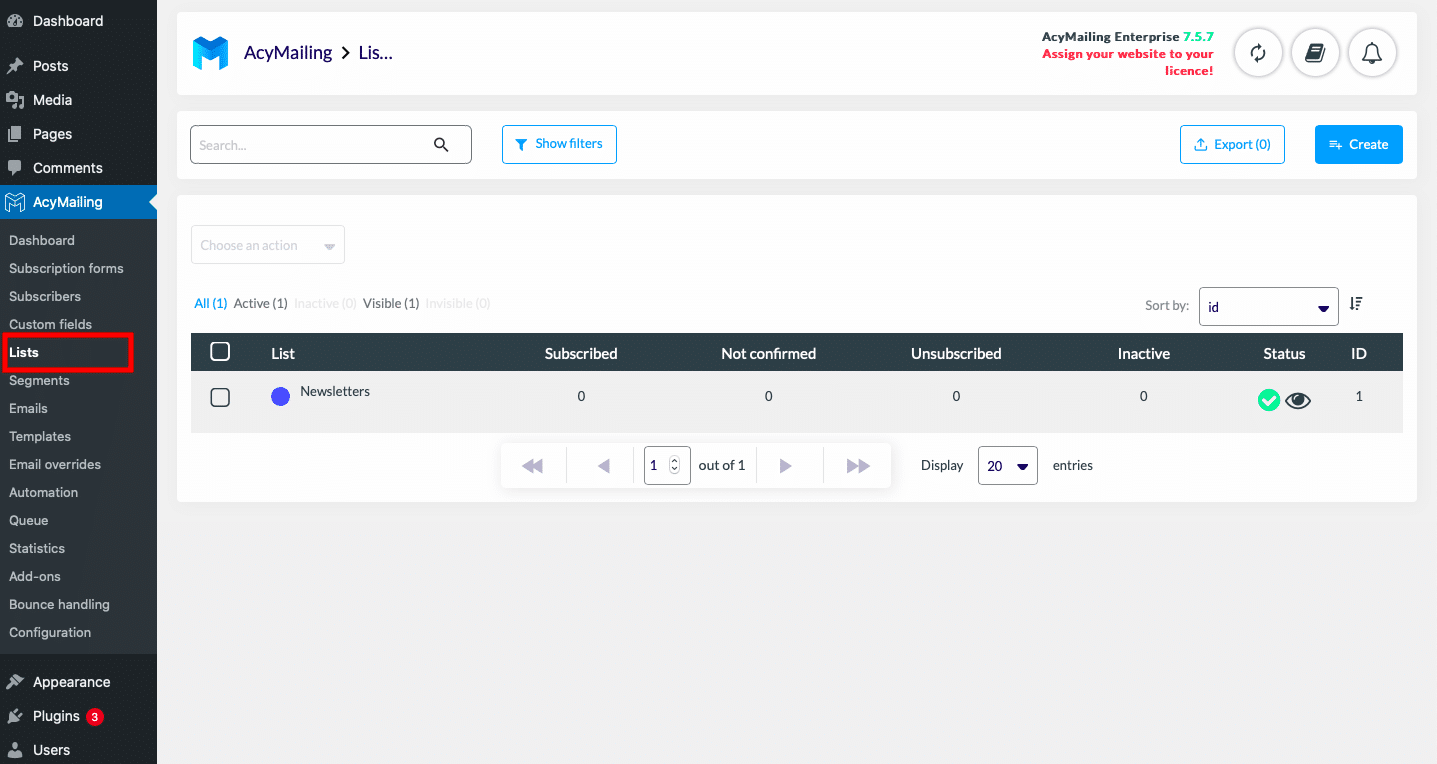The width and height of the screenshot is (1437, 764).
Task: Open Custom fields submenu
Action: [50, 324]
